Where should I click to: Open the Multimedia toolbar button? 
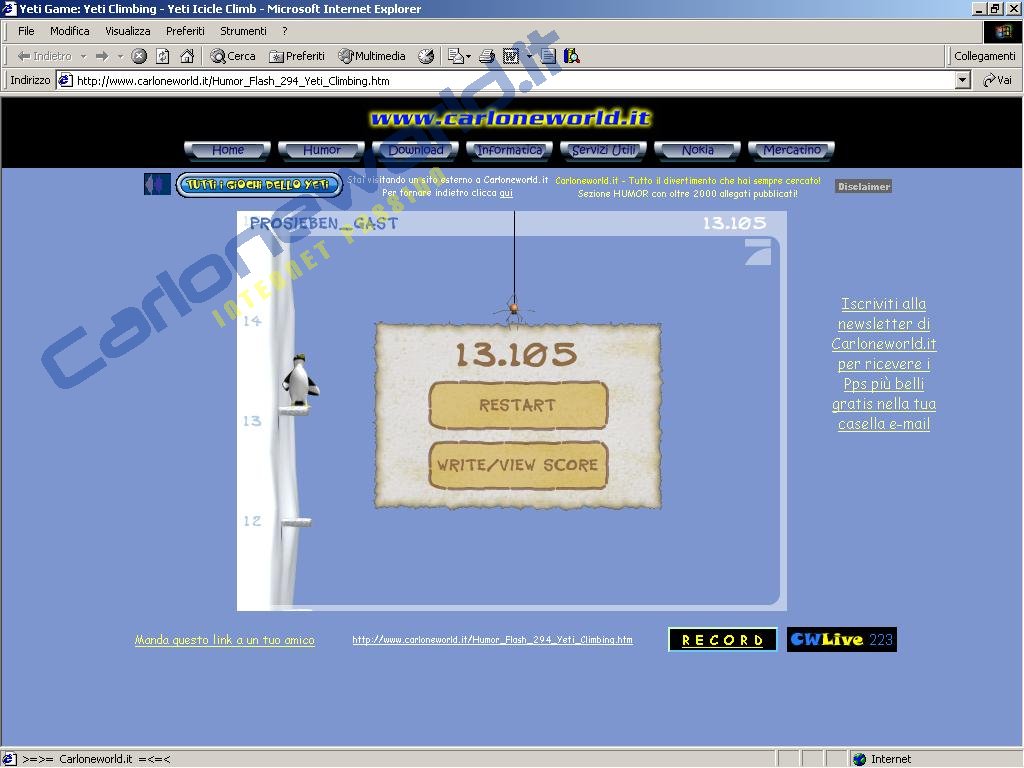(372, 56)
